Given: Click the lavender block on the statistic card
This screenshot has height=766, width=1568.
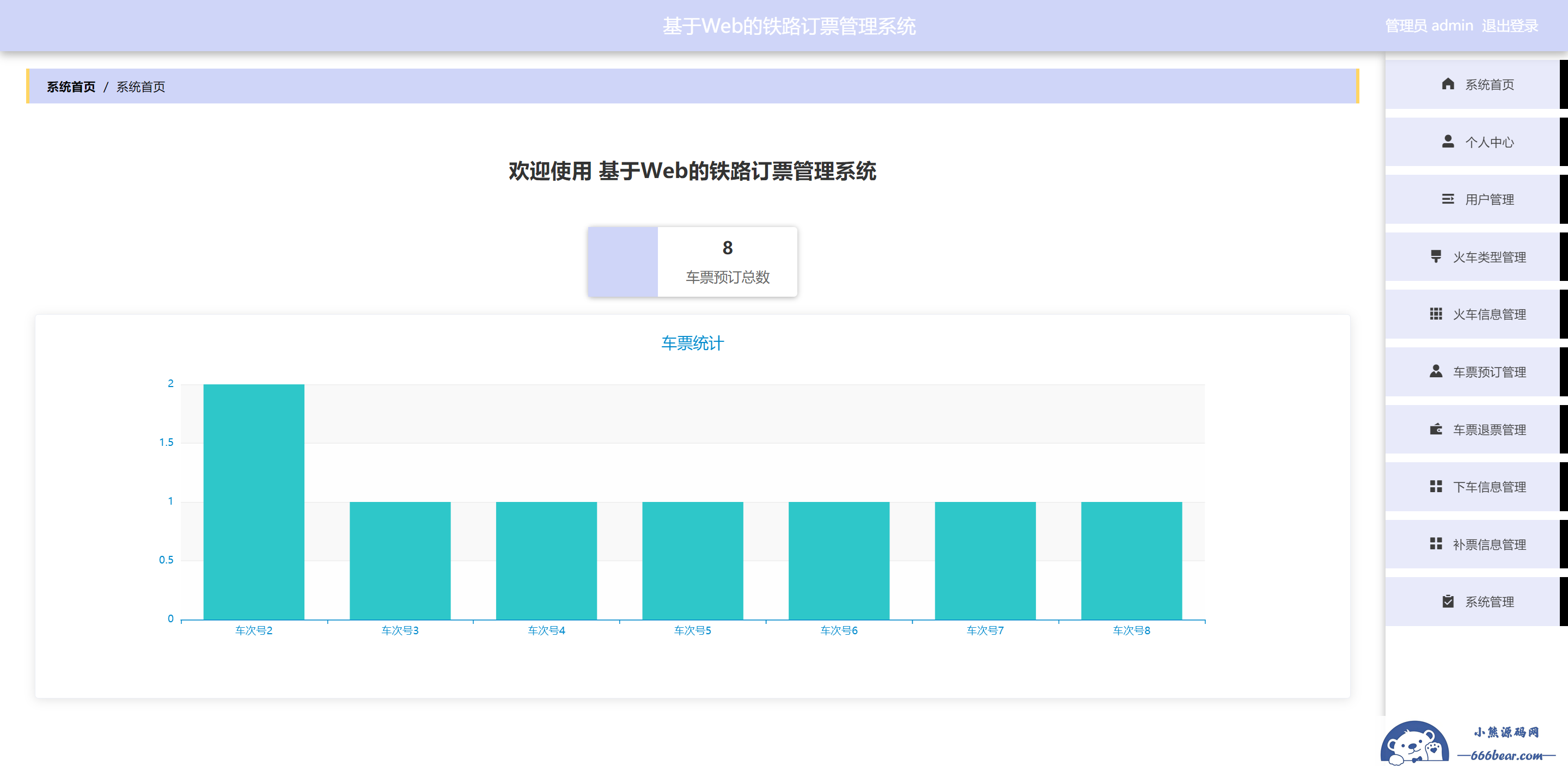Looking at the screenshot, I should (623, 262).
